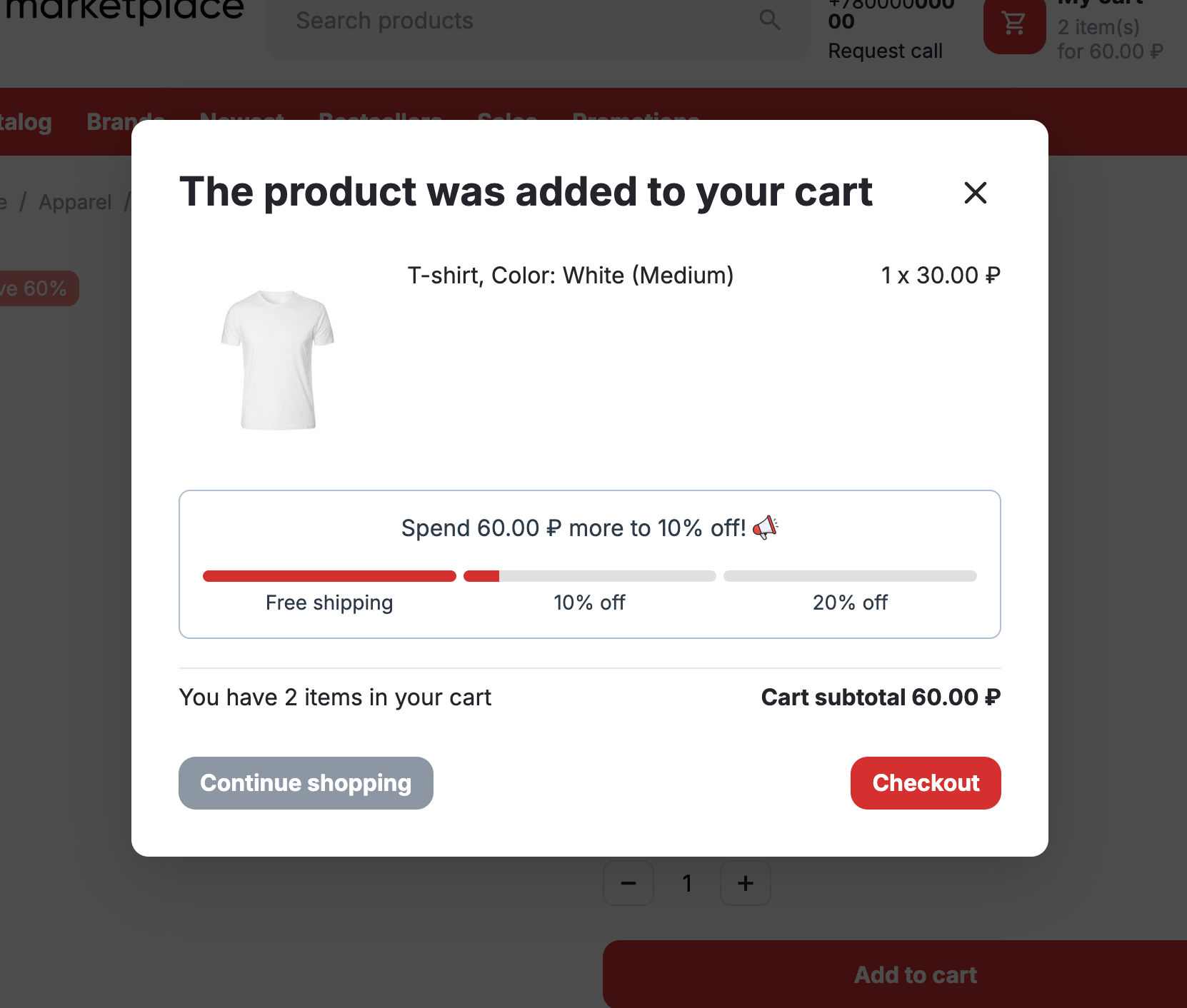Click the T-shirt product name
Image resolution: width=1187 pixels, height=1008 pixels.
click(x=570, y=276)
